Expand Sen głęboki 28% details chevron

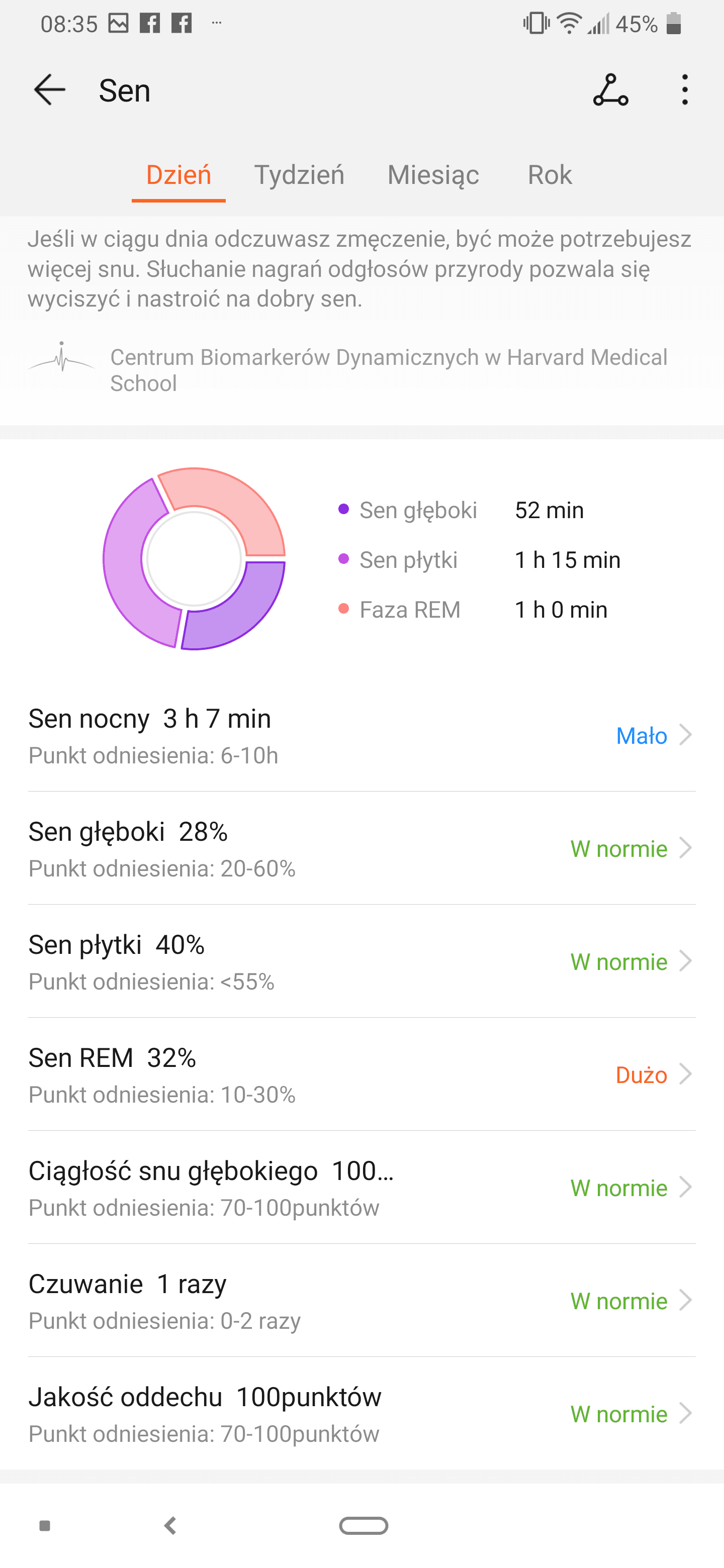686,848
